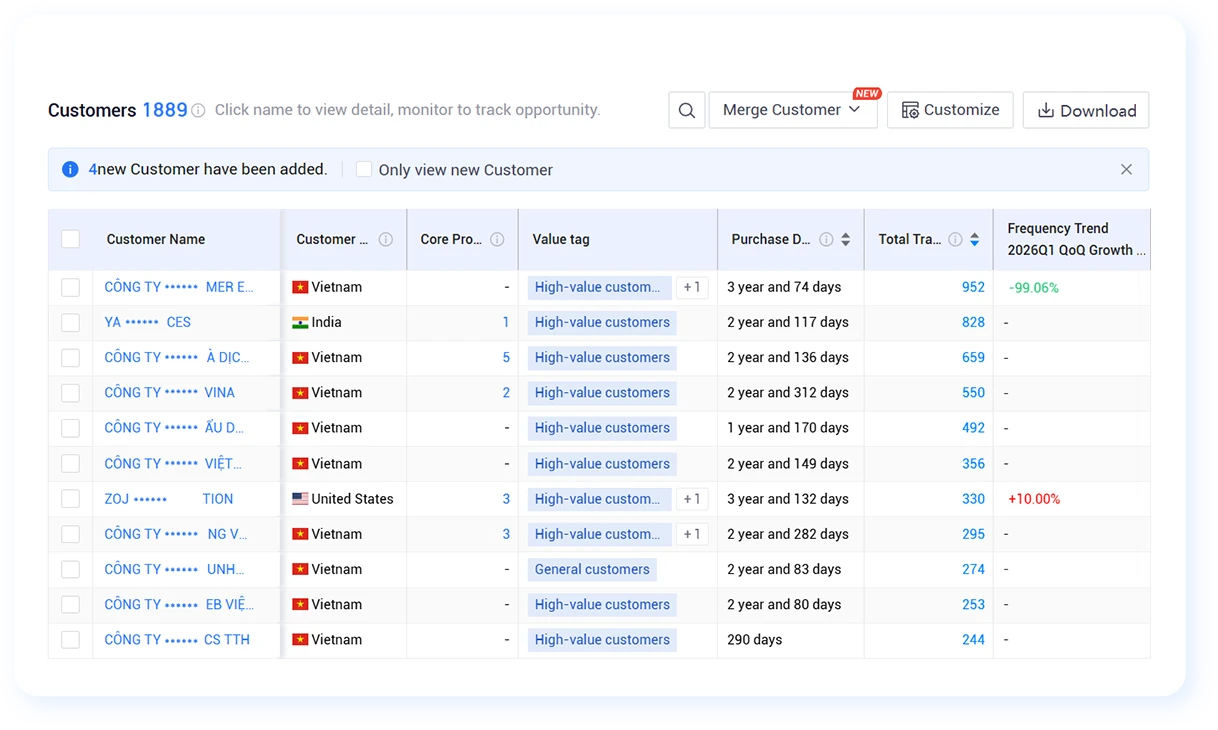Image resolution: width=1218 pixels, height=730 pixels.
Task: Click 3 year and 74 days cell
Action: pyautogui.click(x=784, y=287)
